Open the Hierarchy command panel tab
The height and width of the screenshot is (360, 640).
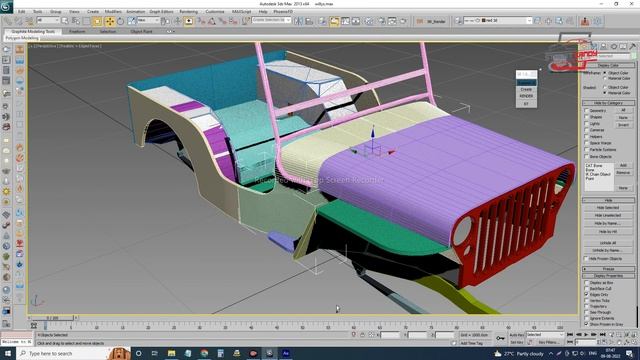(x=604, y=47)
